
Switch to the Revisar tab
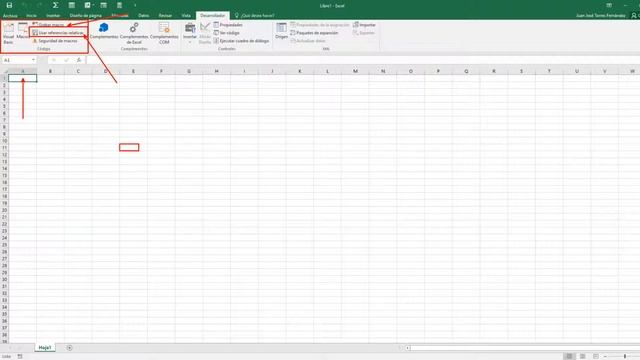pos(165,16)
